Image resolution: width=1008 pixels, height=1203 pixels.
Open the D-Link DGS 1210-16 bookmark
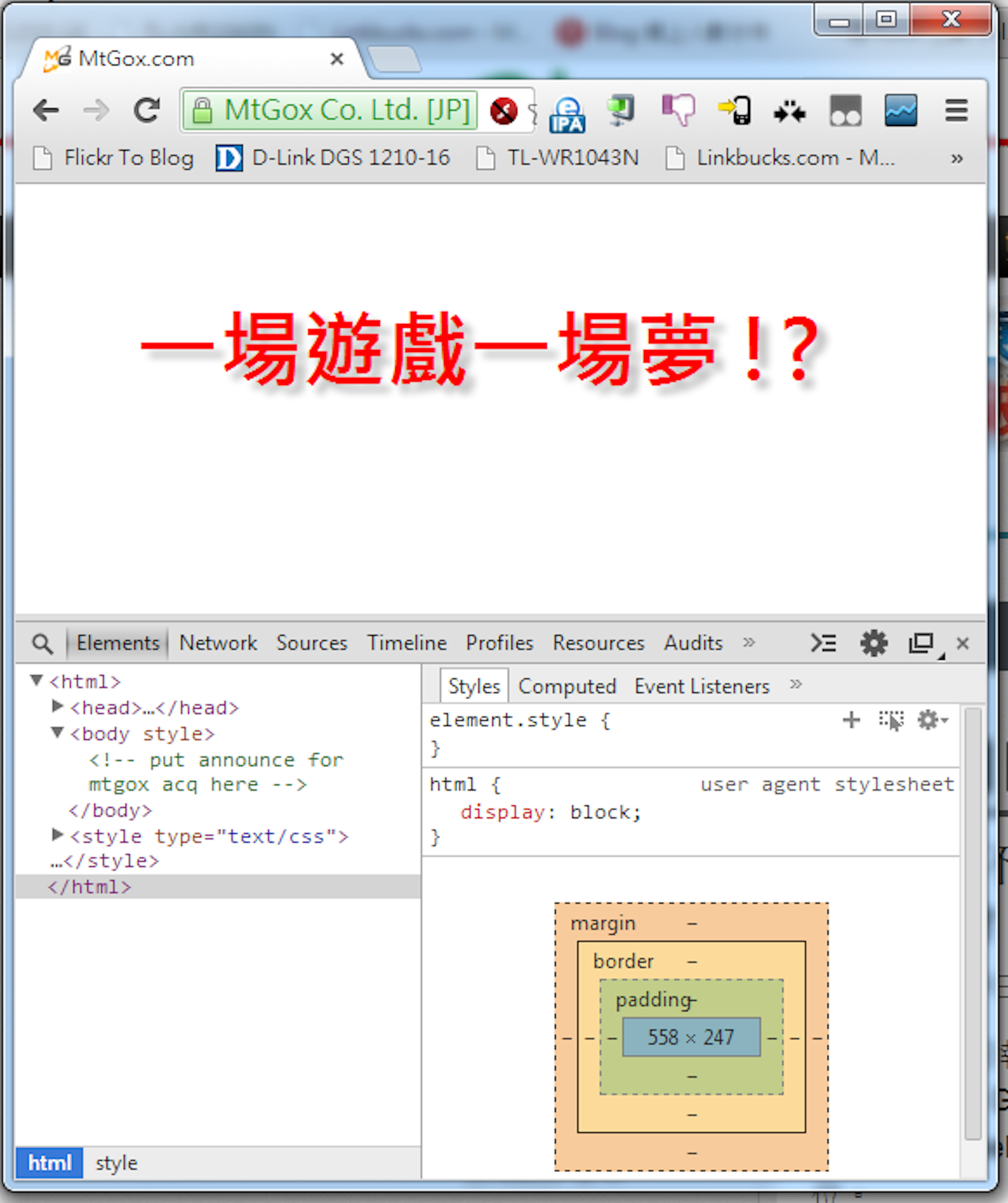point(333,158)
